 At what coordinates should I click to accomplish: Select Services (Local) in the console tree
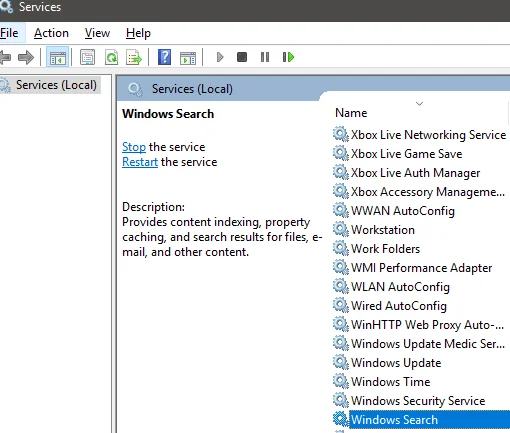56,85
